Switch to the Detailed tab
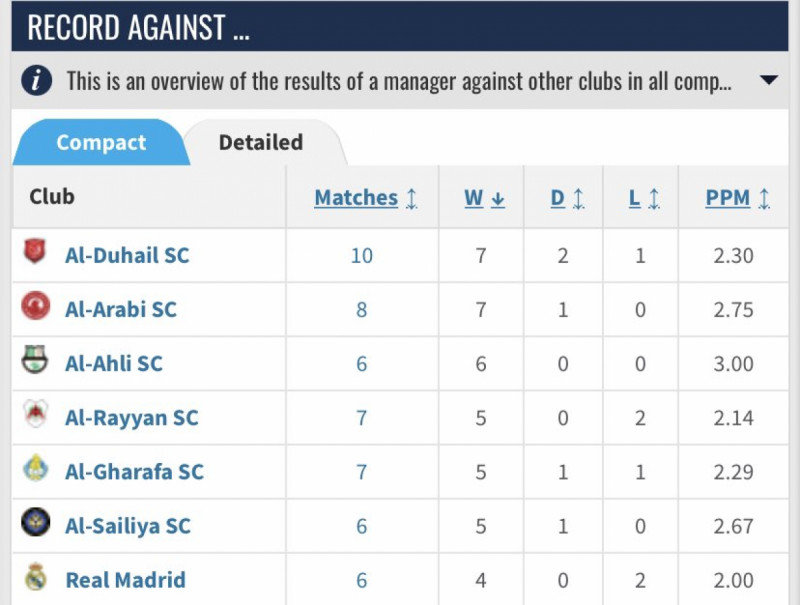The image size is (800, 605). 260,142
